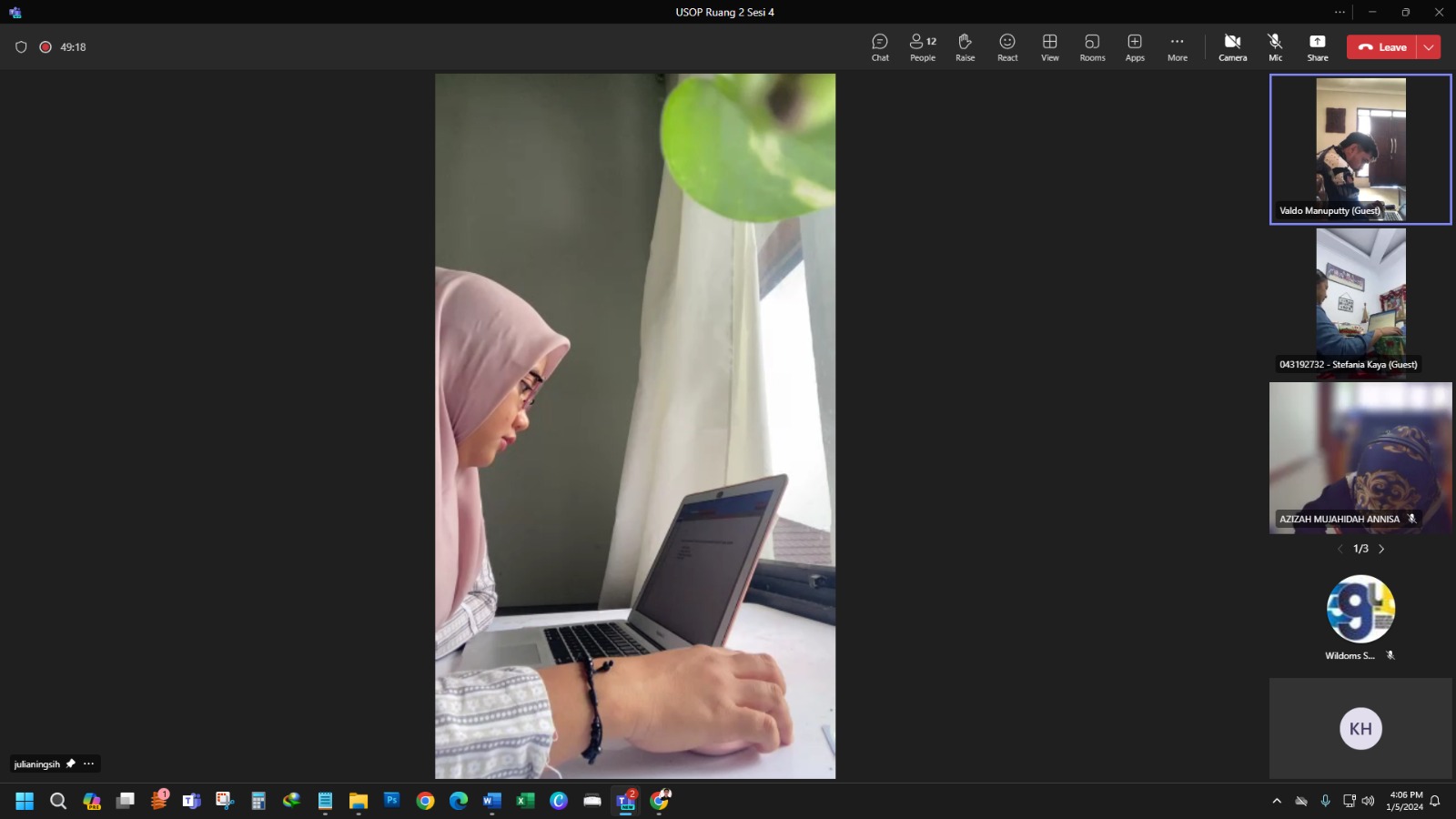Unmute the Mic
Screen dimensions: 1456x819
click(x=1275, y=47)
